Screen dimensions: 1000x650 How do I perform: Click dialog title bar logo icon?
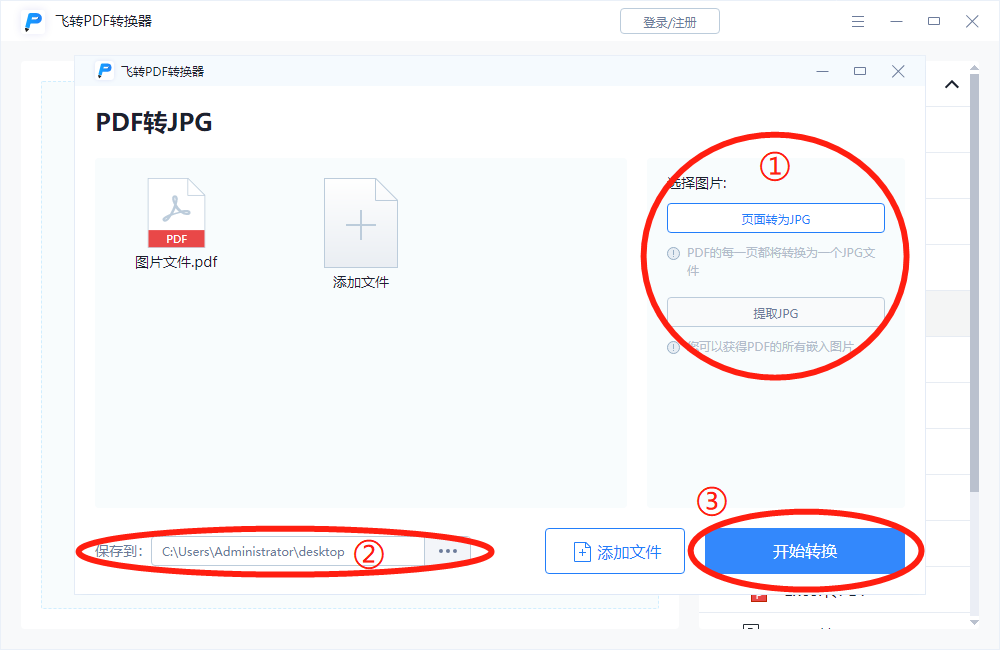pyautogui.click(x=105, y=71)
